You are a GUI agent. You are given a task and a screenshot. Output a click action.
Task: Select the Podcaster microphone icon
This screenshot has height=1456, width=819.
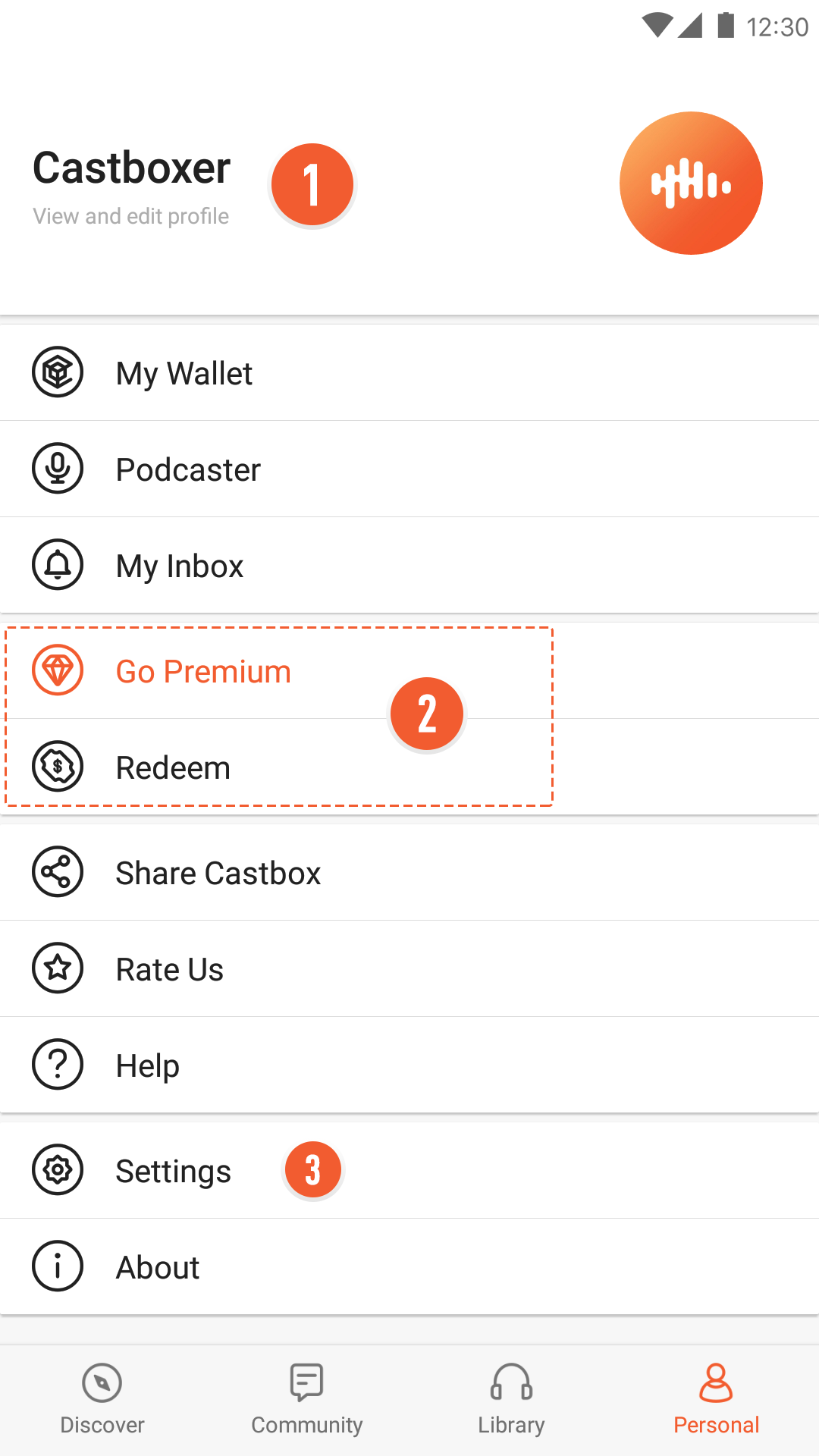pyautogui.click(x=57, y=469)
